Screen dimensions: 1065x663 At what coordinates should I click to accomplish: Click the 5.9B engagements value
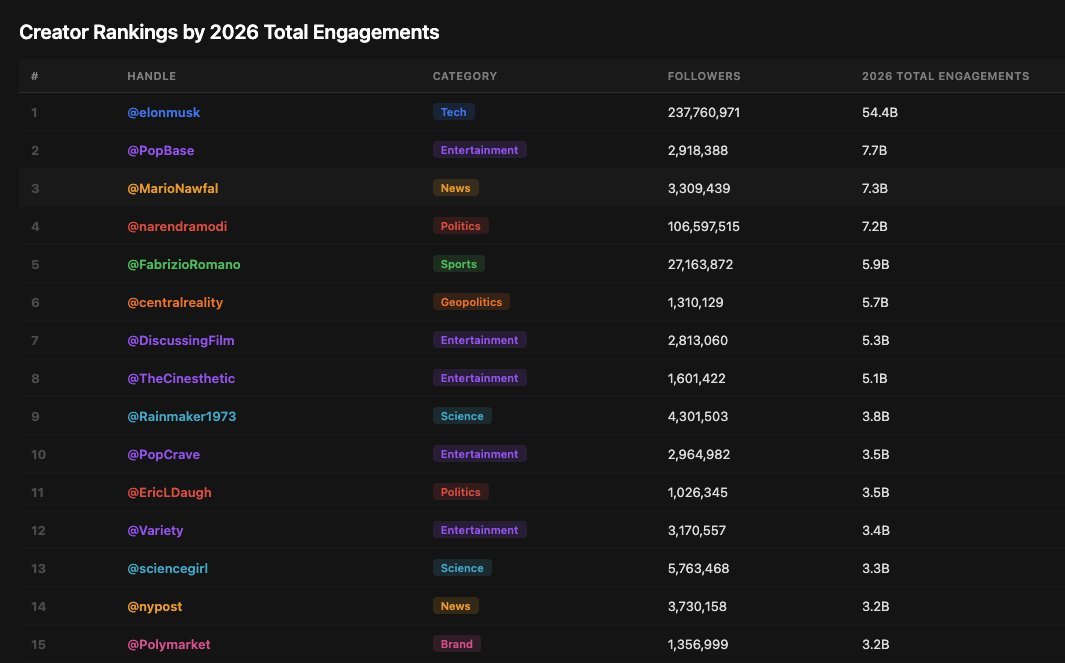(x=876, y=265)
